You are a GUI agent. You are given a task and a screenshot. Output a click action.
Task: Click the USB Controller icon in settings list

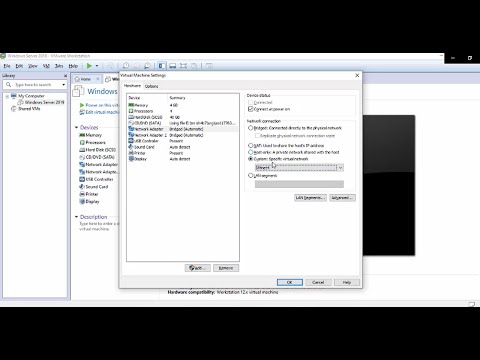pos(131,141)
